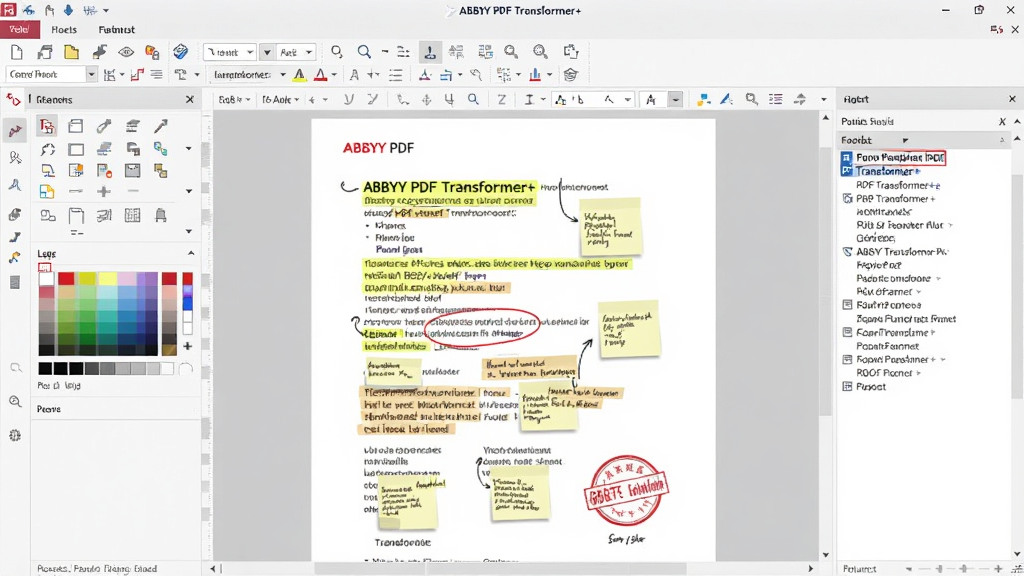
Task: Click the list view icon in document toolbar
Action: pos(776,99)
